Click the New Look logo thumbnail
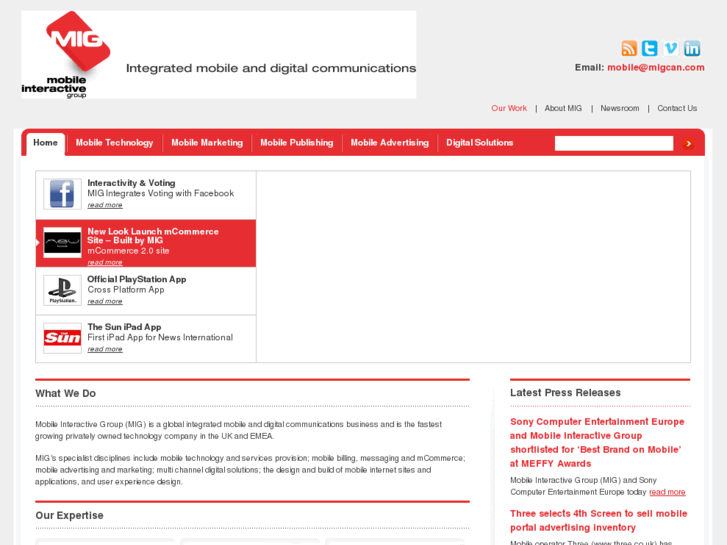The height and width of the screenshot is (545, 727). [62, 243]
